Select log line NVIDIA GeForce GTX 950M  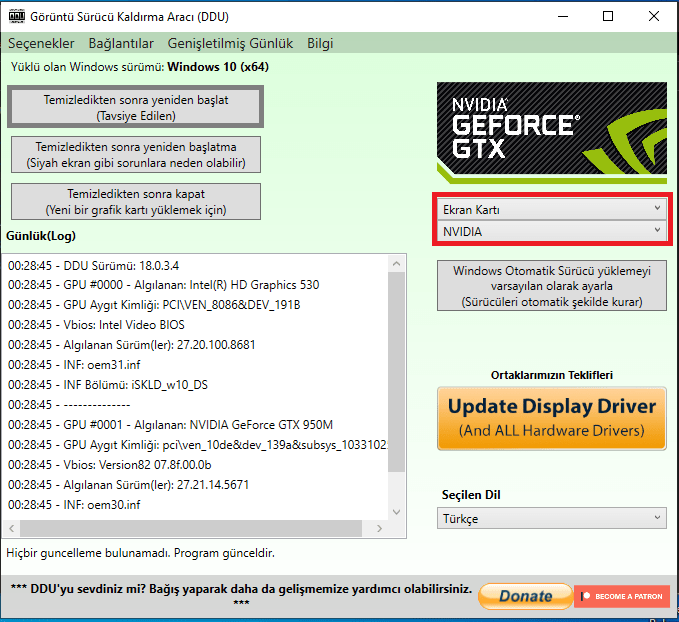[171, 424]
